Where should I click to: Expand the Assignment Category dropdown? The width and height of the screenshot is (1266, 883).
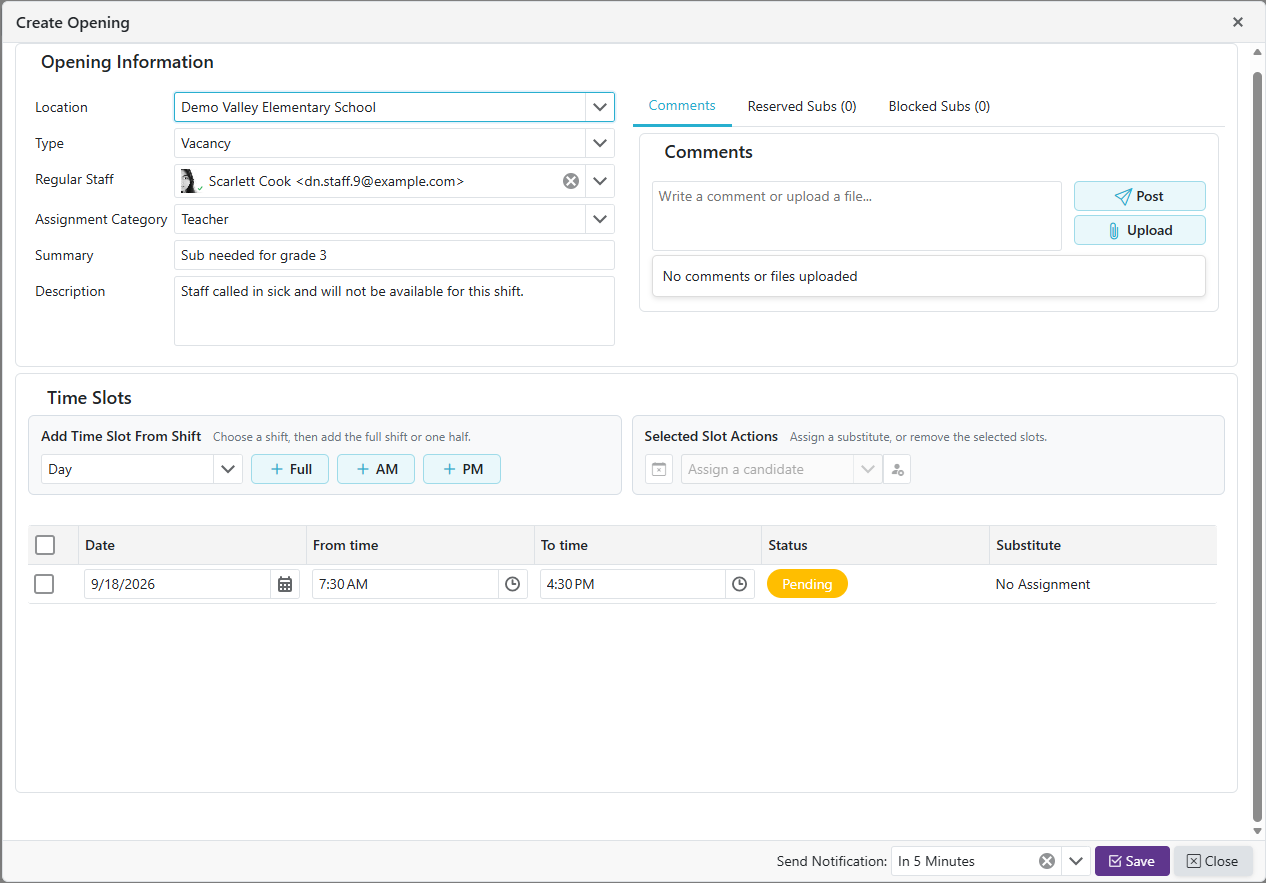tap(600, 219)
